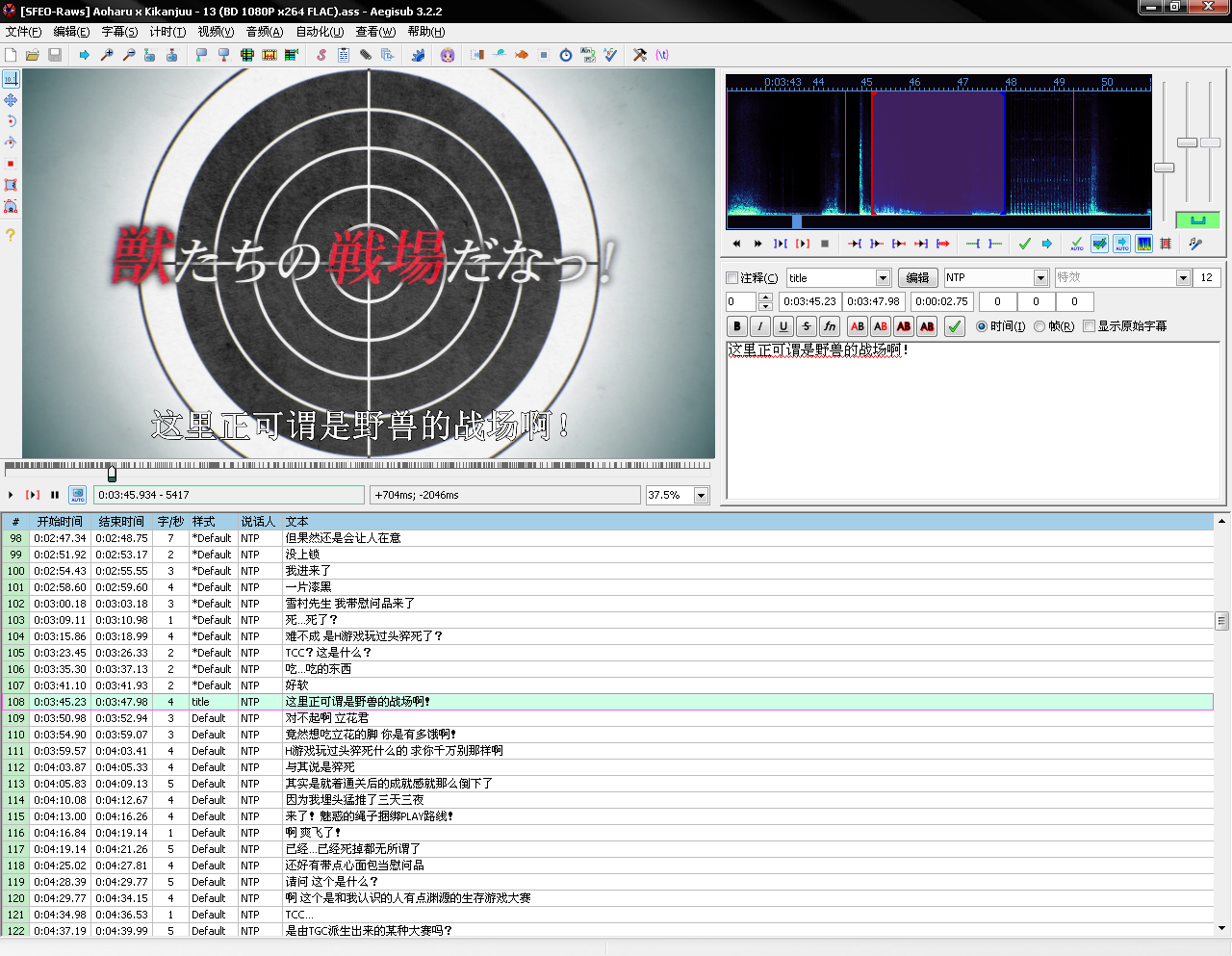Open the title style dropdown

click(x=883, y=277)
